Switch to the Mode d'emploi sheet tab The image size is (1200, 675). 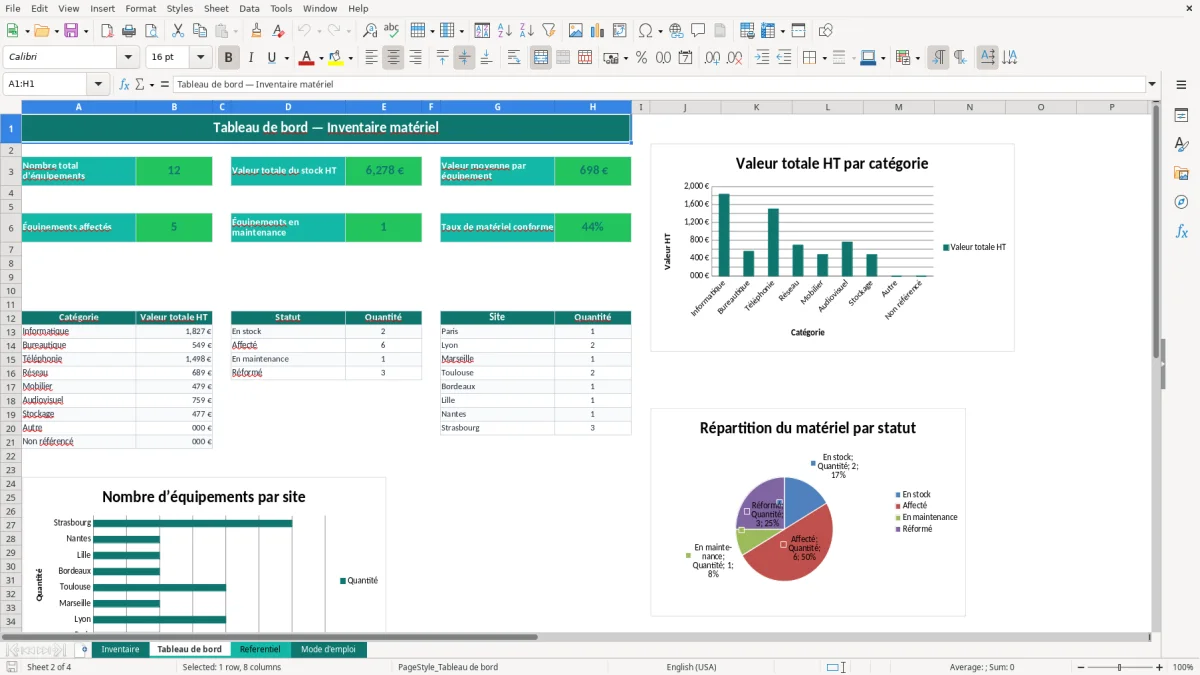point(328,649)
